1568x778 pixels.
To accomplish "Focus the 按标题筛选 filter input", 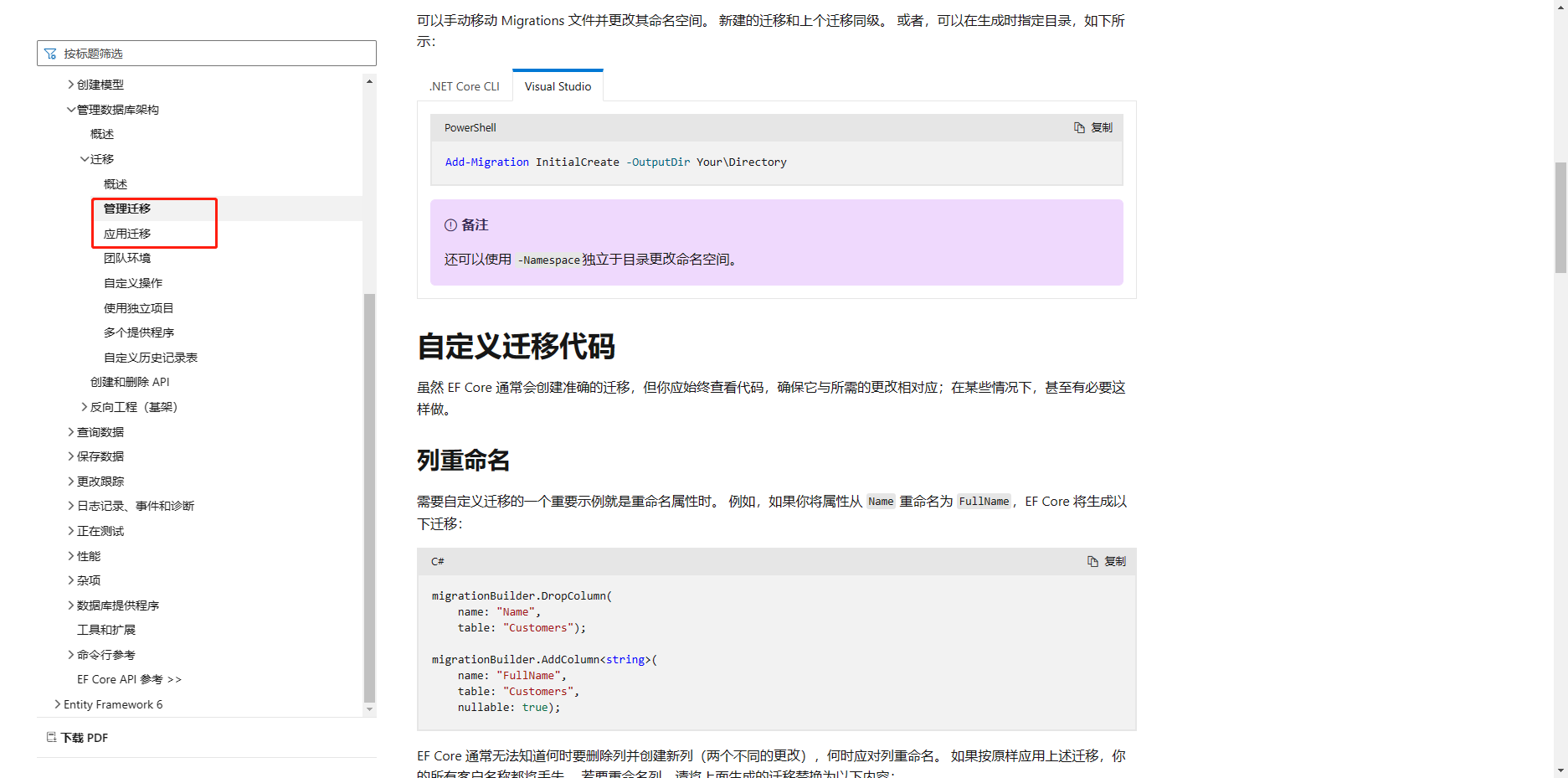I will coord(207,54).
